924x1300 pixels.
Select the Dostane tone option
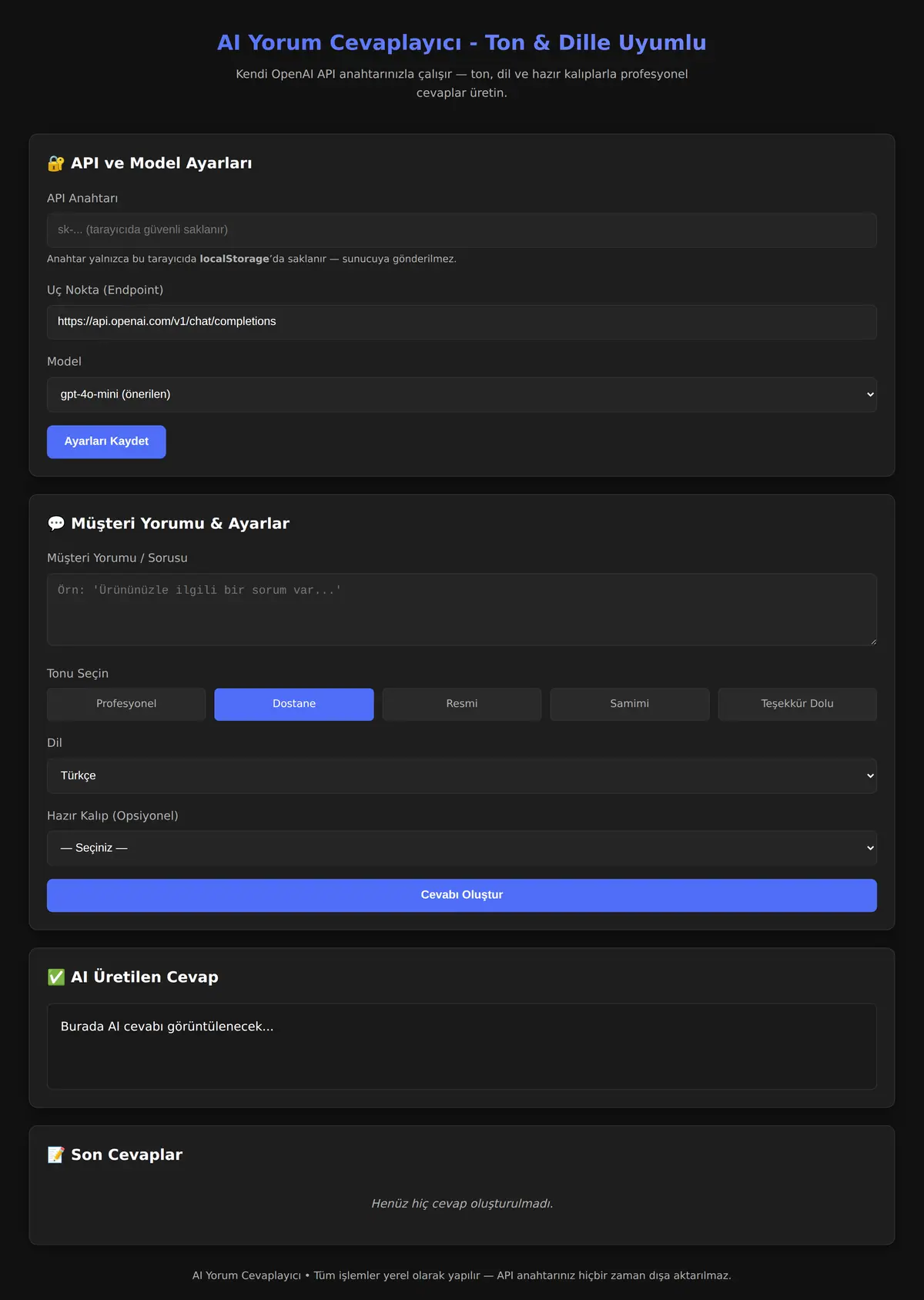coord(294,704)
